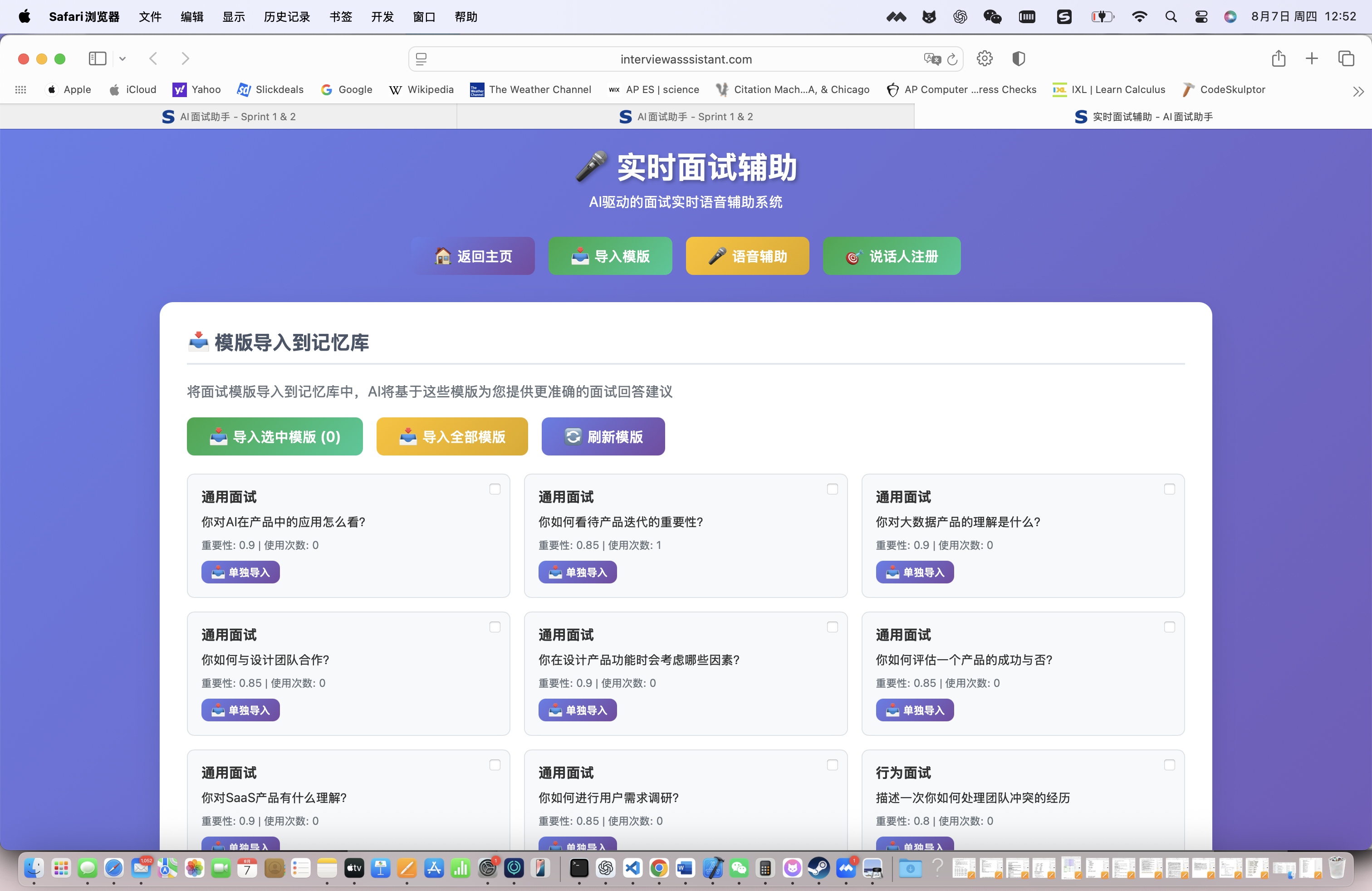Check the 你如何评估一个产品的成功与否 card checkbox

pos(1169,627)
